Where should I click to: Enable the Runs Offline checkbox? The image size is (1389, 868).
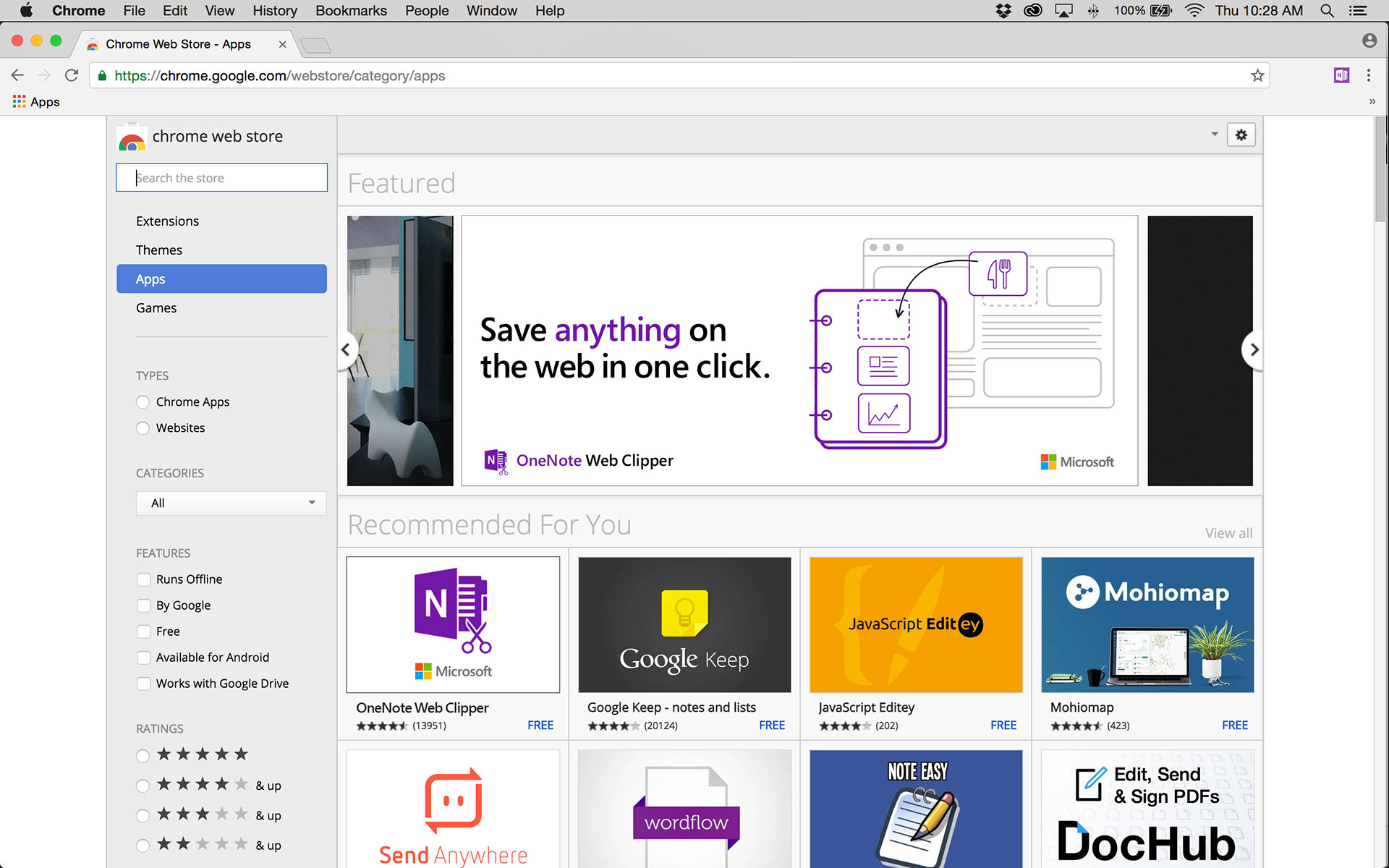click(x=143, y=579)
